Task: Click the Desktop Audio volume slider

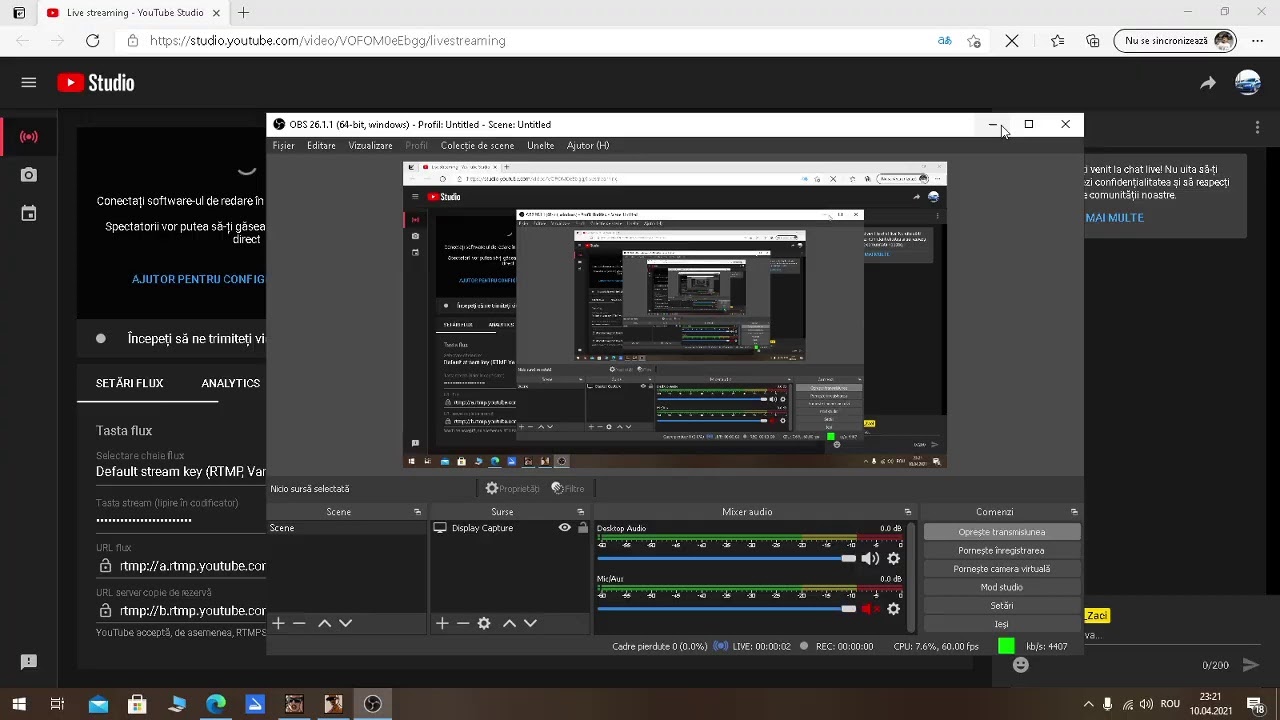Action: (x=727, y=558)
